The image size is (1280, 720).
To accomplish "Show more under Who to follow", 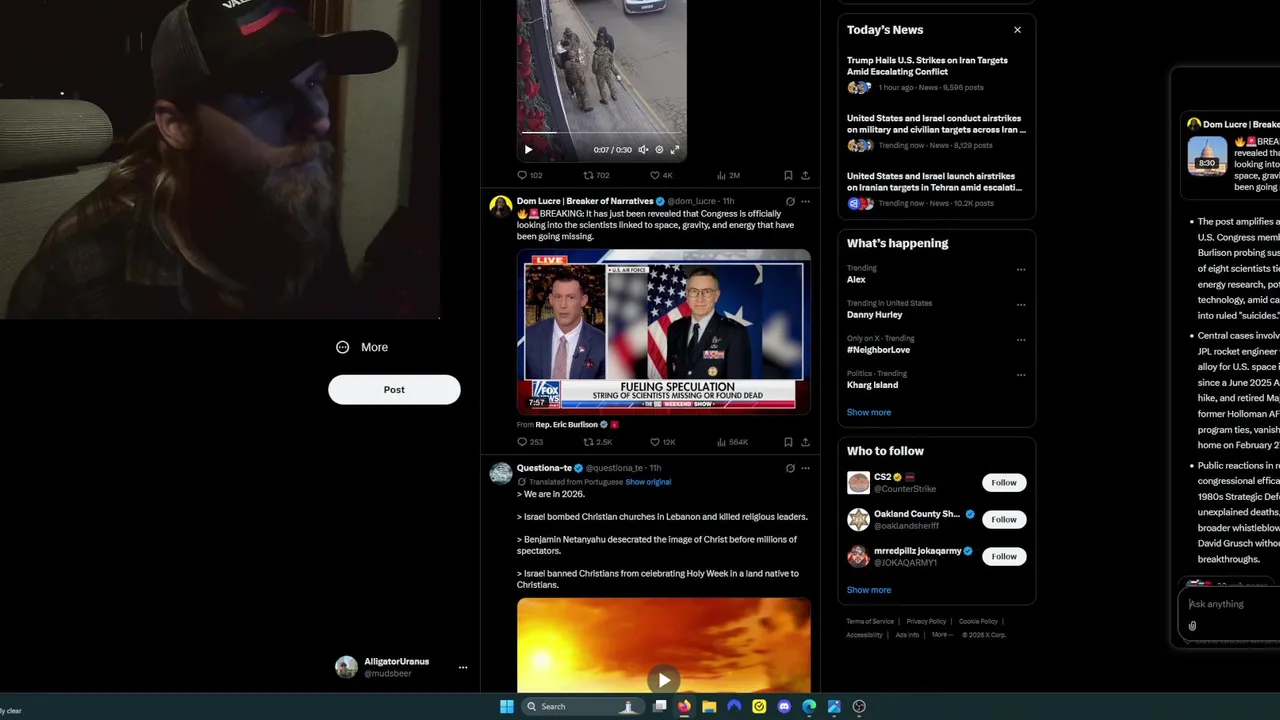I will (x=868, y=590).
